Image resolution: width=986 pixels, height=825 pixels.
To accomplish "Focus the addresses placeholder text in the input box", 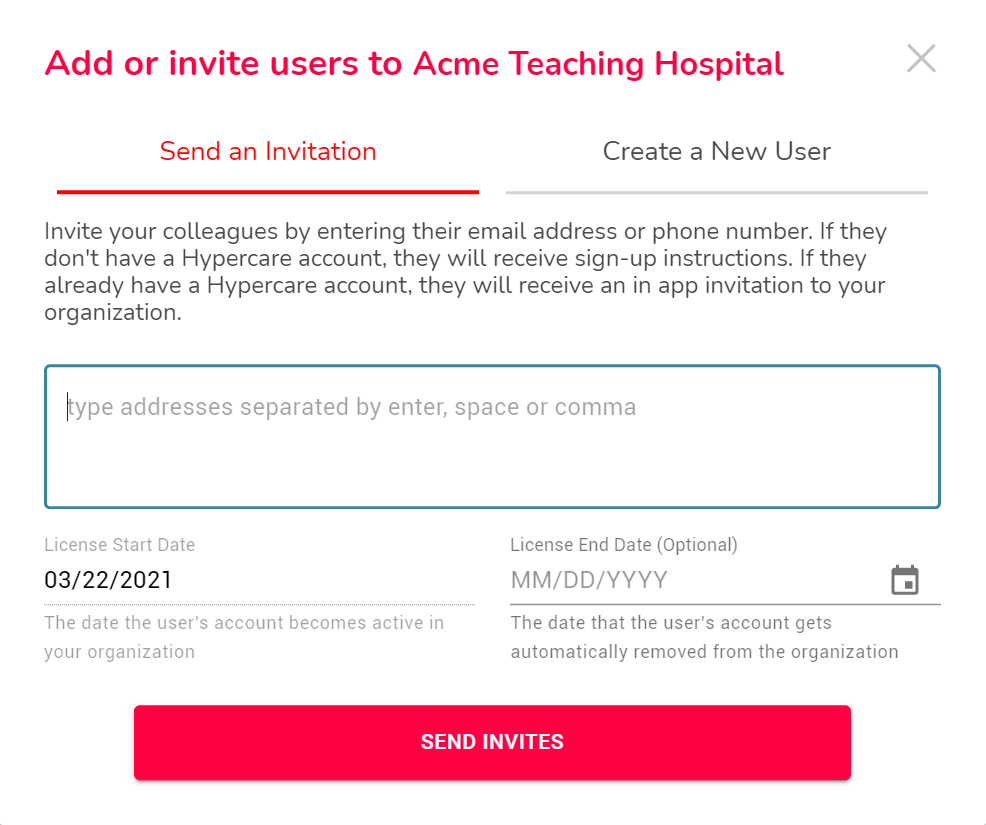I will pos(352,407).
